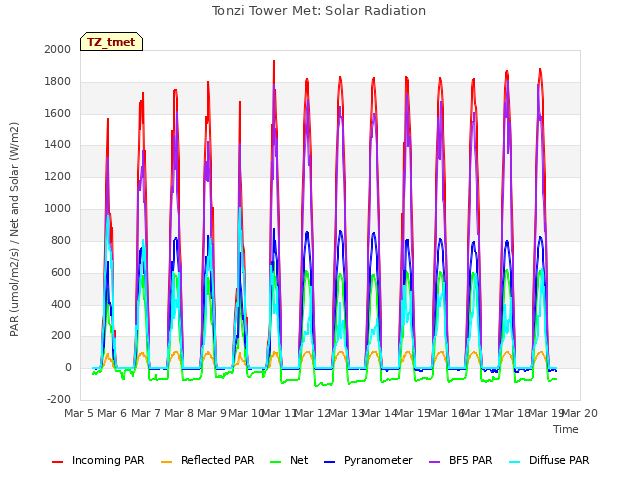Click the 400 y-axis tick label

click(x=61, y=304)
